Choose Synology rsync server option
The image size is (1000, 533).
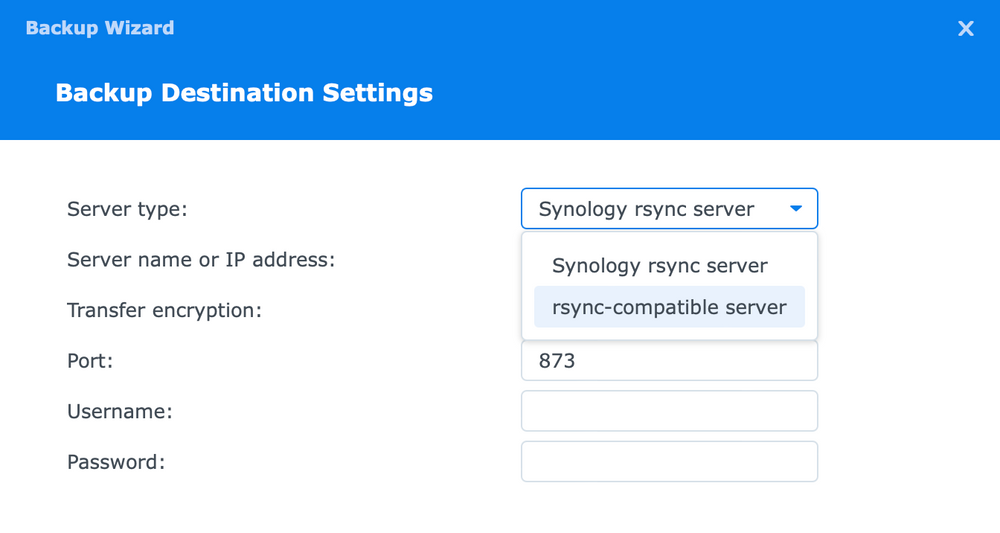click(669, 265)
